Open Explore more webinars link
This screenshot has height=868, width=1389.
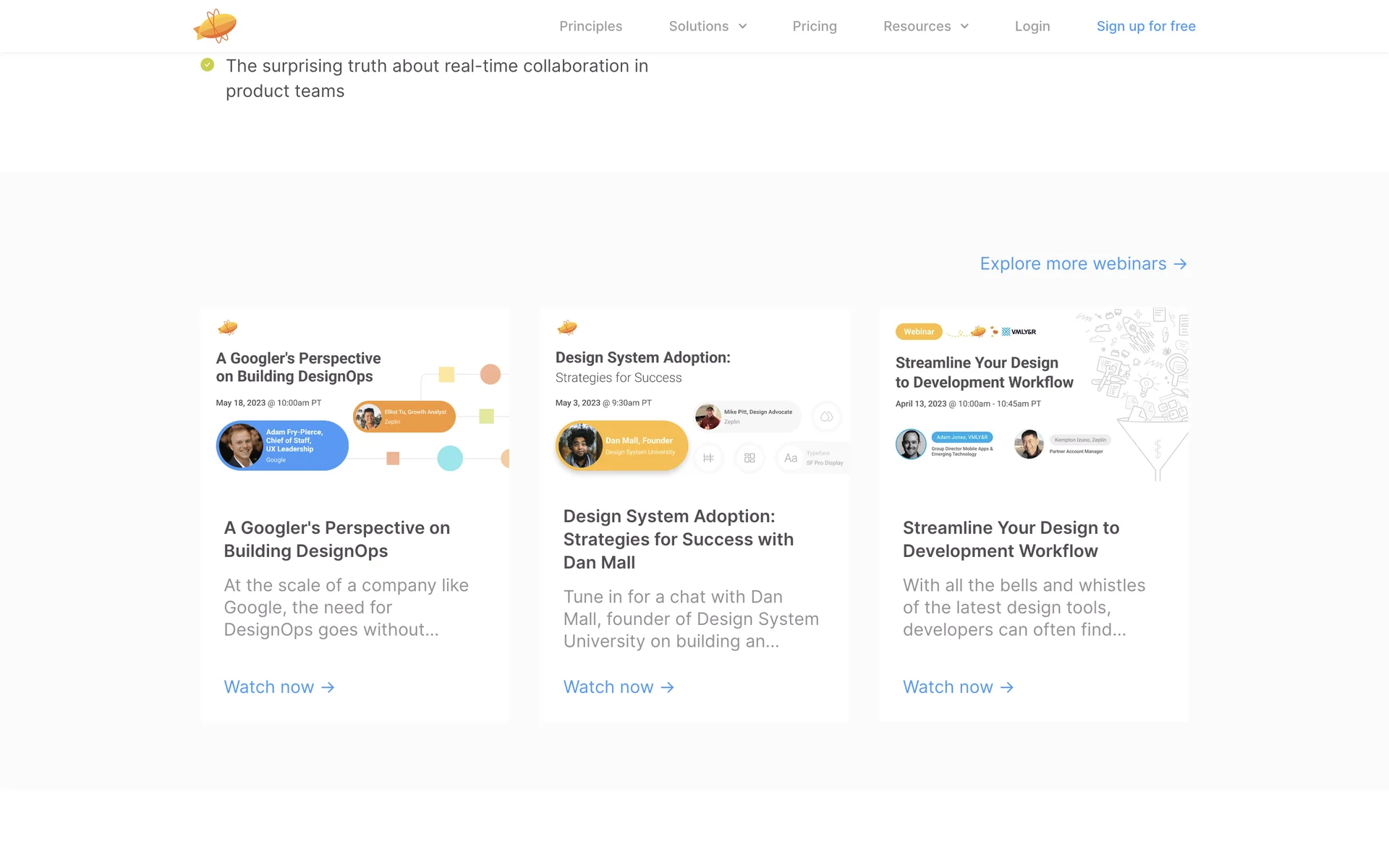click(x=1073, y=264)
